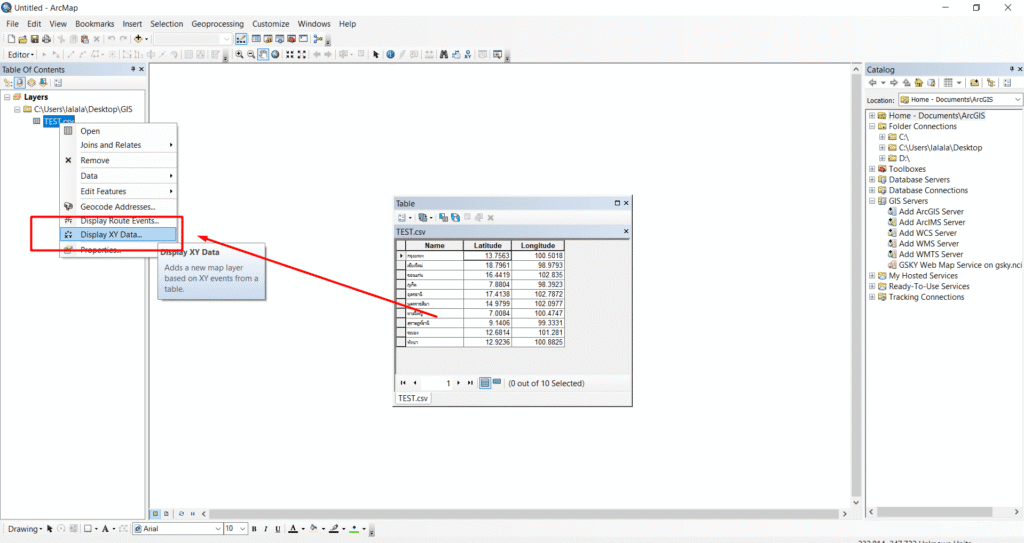Activate the Pan hand tool
This screenshot has height=543, width=1024.
click(263, 54)
